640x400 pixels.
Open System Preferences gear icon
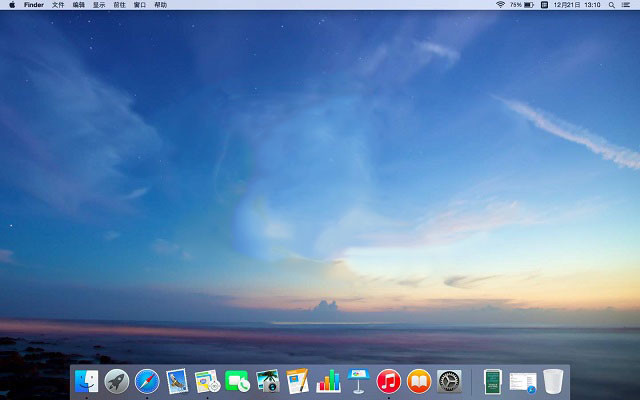point(449,381)
